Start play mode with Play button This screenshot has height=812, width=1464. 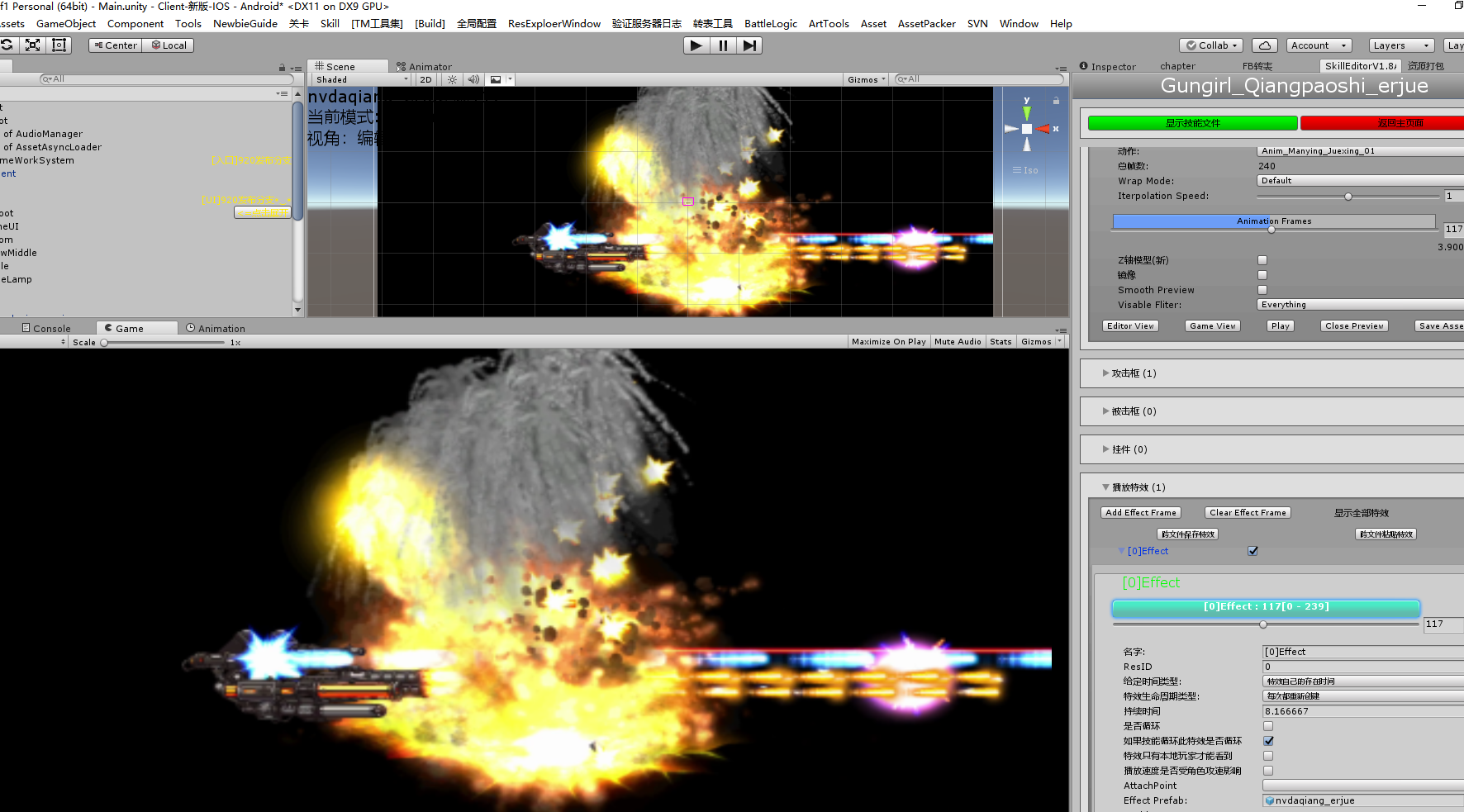696,45
